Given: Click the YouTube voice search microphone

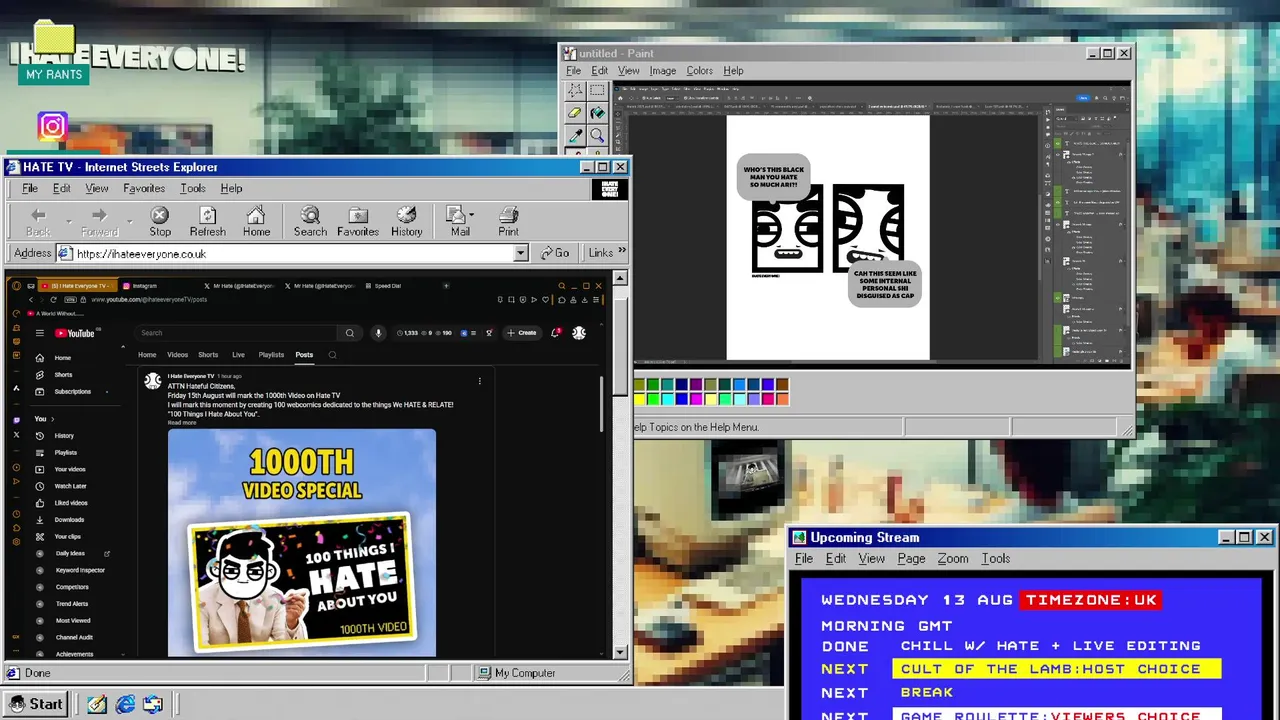Looking at the screenshot, I should [378, 333].
